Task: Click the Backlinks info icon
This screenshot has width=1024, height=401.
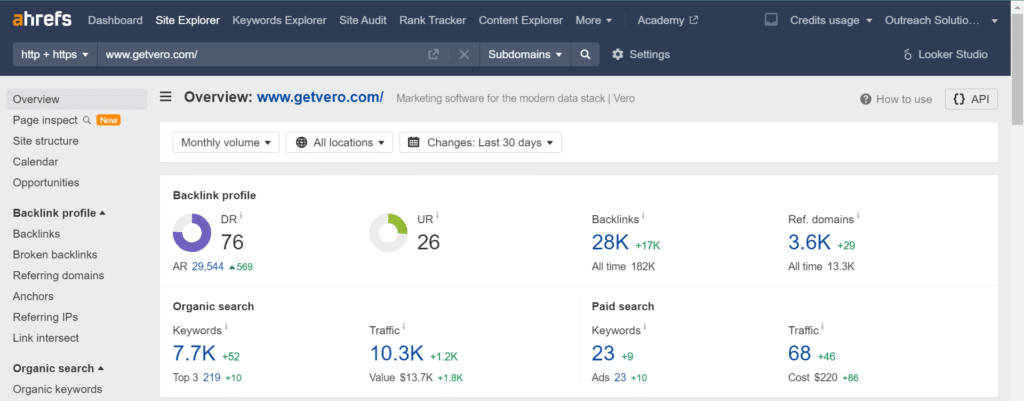Action: tap(643, 216)
